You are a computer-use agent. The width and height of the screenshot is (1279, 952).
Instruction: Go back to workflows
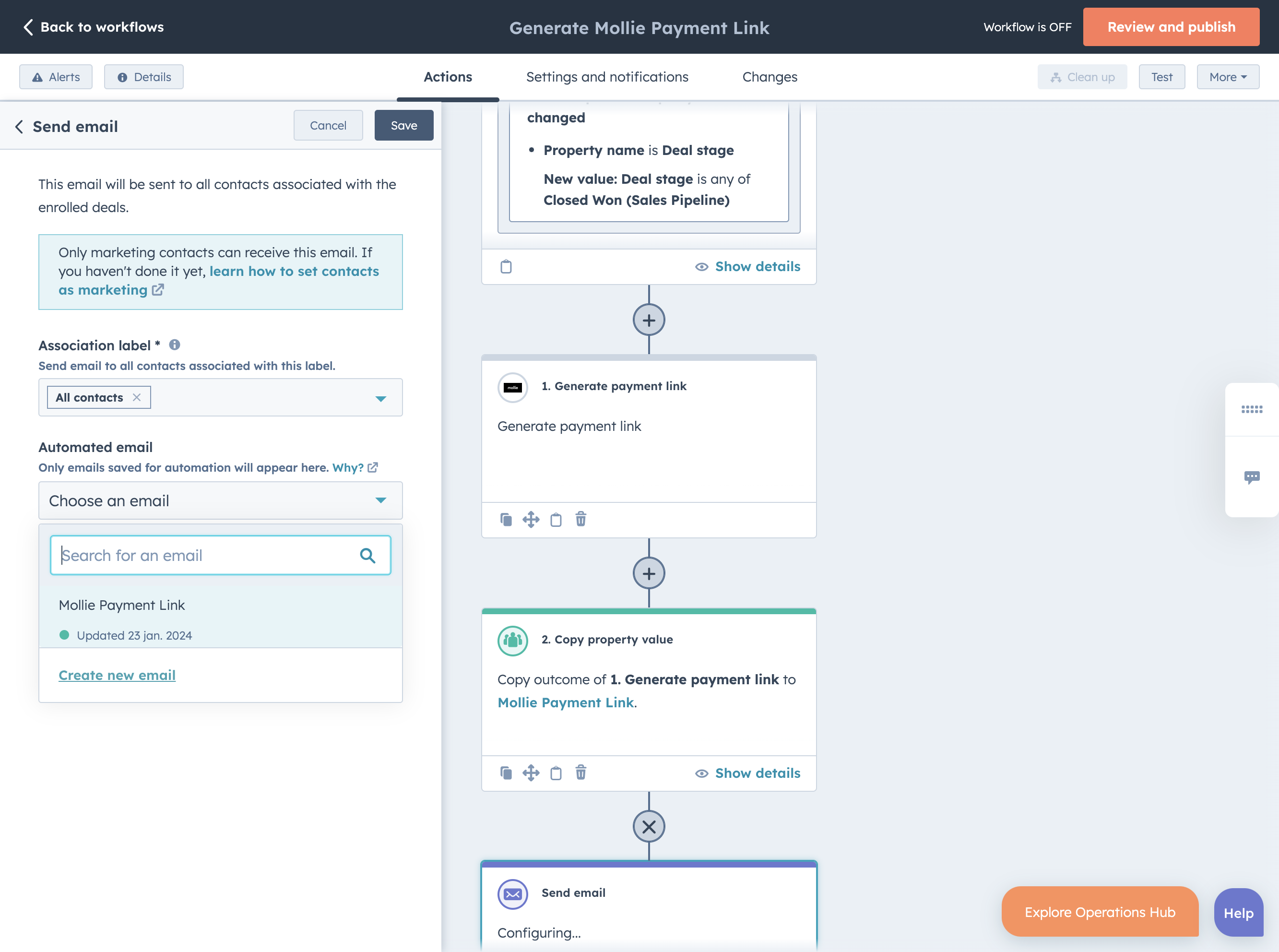tap(94, 27)
